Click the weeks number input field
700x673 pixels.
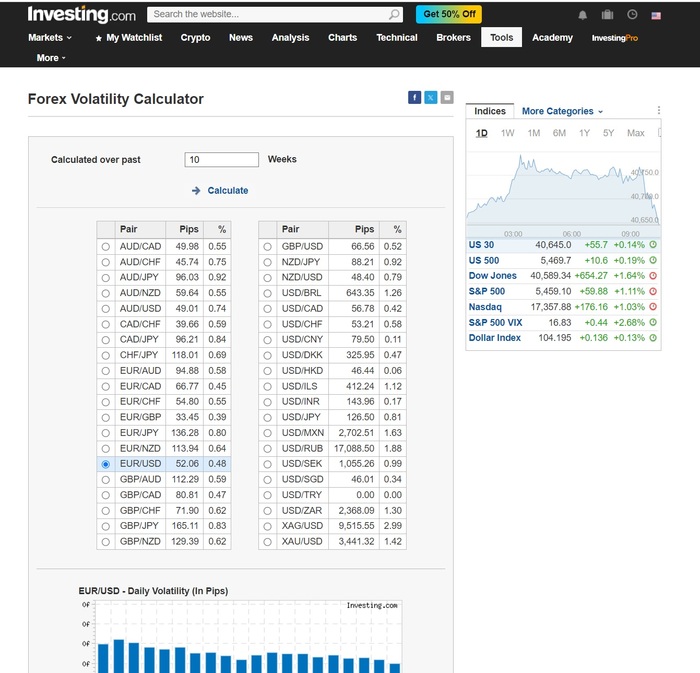(x=222, y=160)
